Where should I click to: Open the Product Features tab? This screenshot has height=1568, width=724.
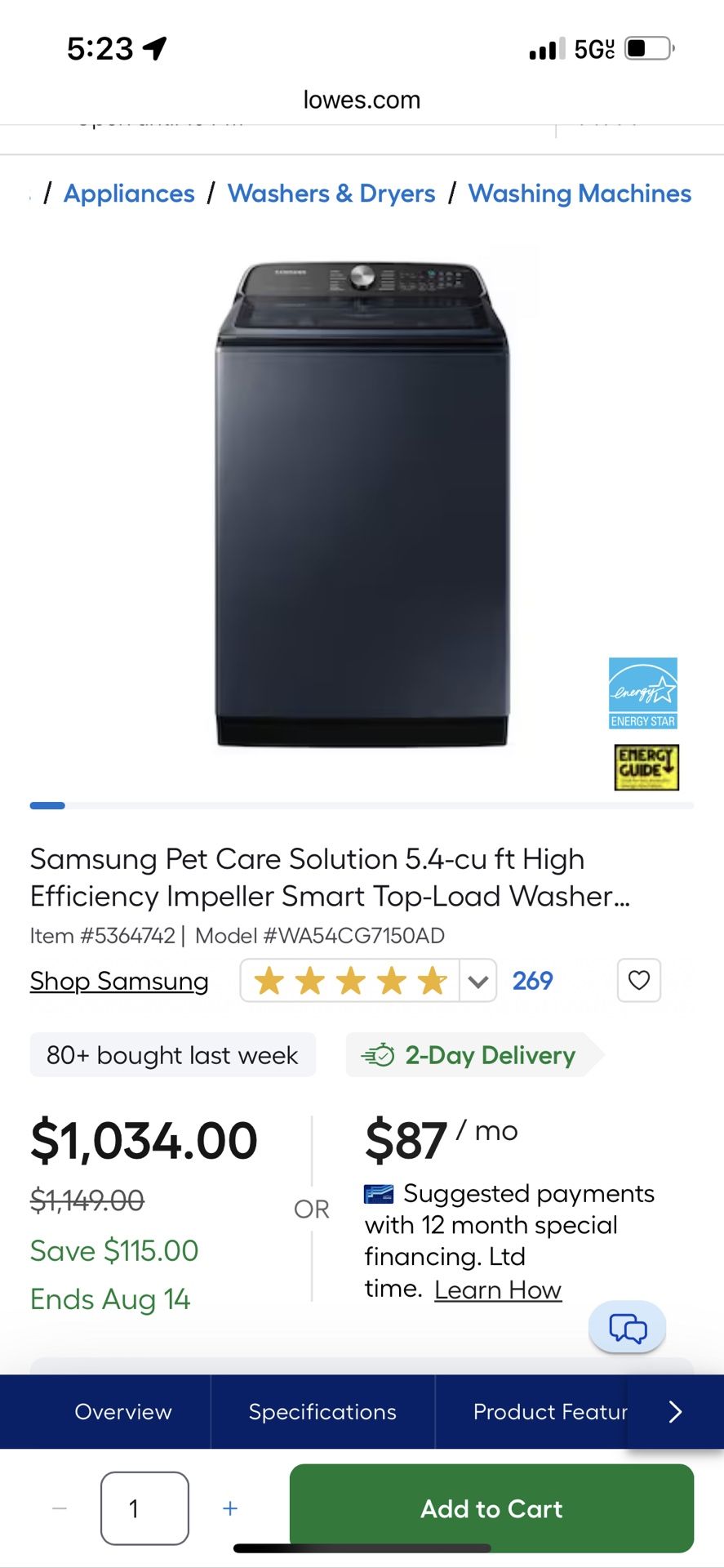pos(549,1412)
